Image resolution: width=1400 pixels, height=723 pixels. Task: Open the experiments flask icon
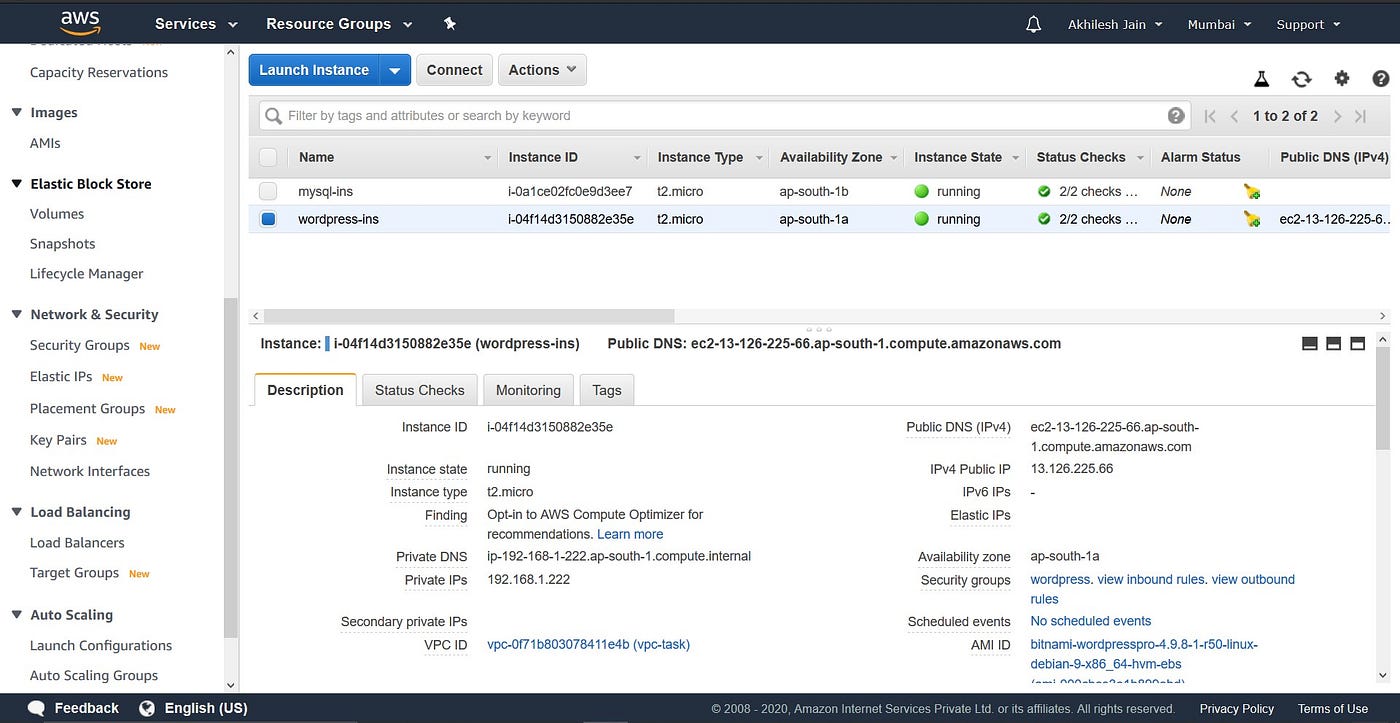[1262, 79]
